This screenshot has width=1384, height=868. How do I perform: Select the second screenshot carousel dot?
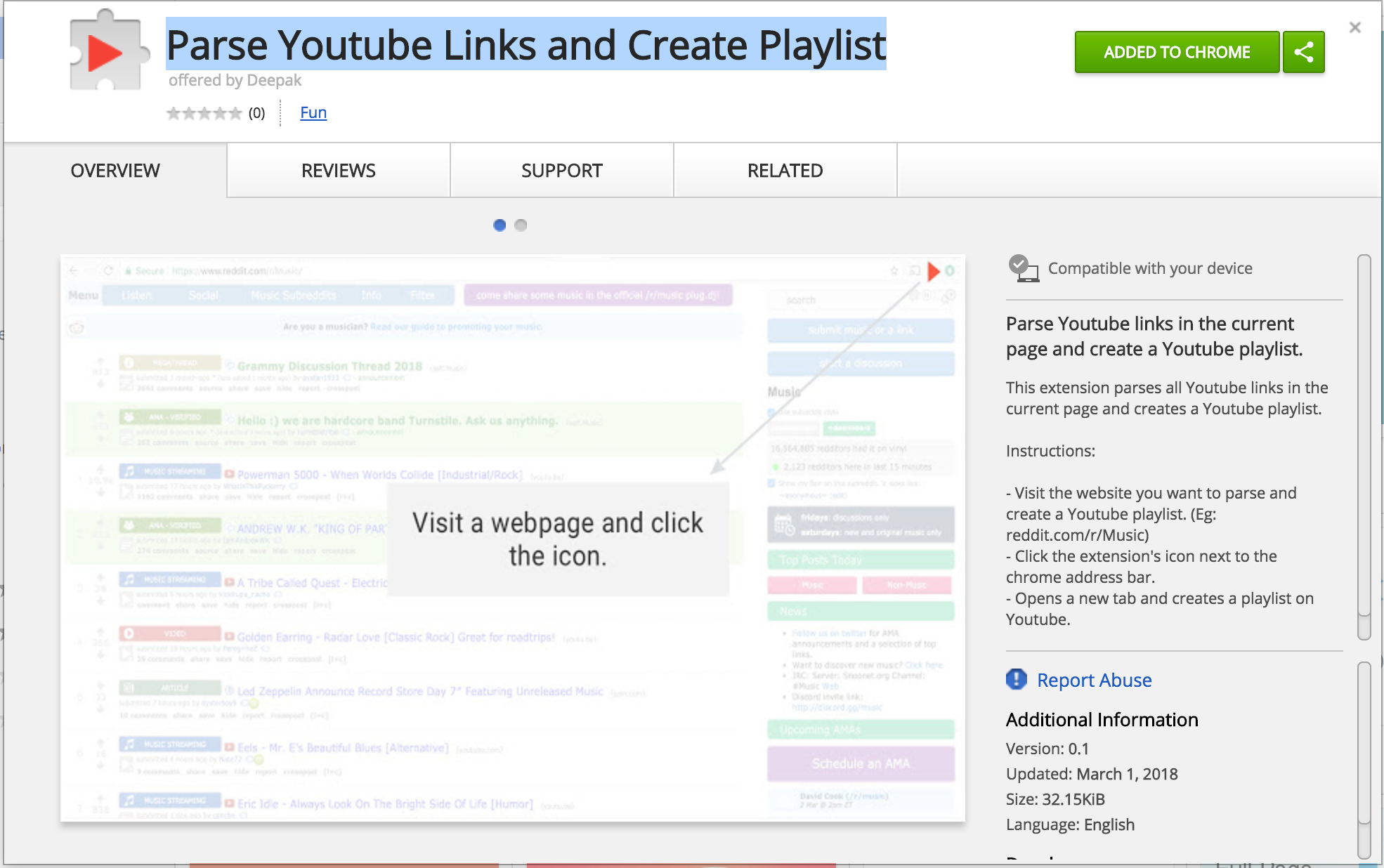[x=521, y=225]
